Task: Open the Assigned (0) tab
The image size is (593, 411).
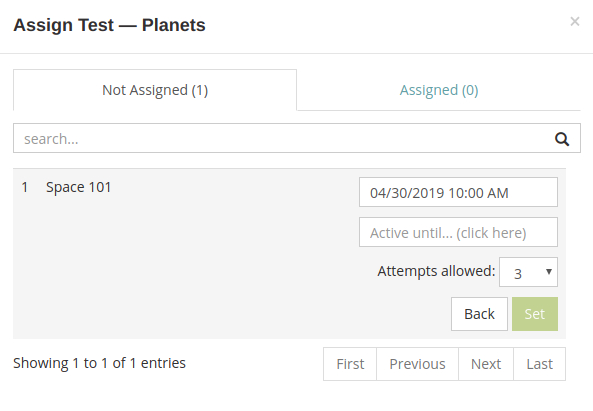Action: pyautogui.click(x=439, y=90)
